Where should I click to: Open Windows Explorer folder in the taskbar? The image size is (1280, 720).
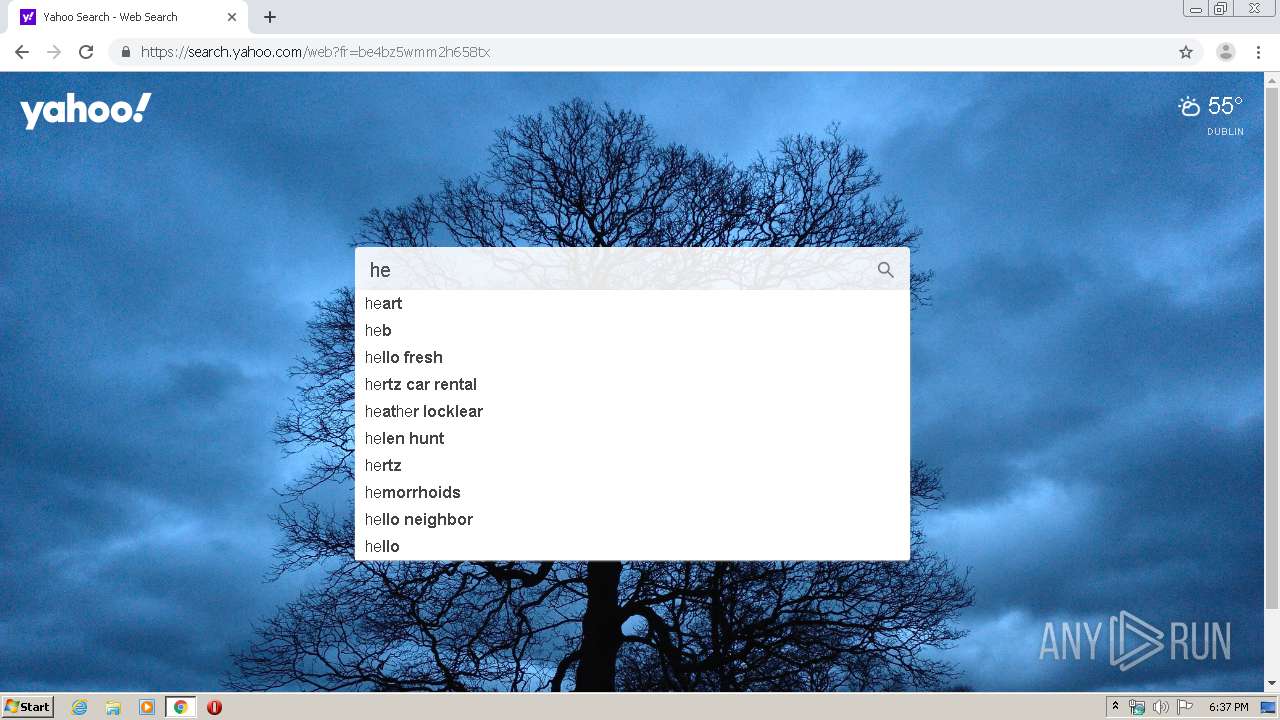(x=113, y=707)
